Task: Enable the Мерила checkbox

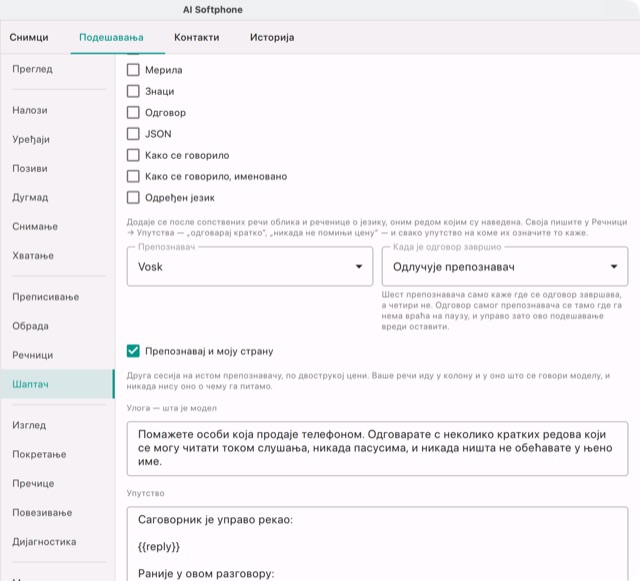Action: click(133, 70)
